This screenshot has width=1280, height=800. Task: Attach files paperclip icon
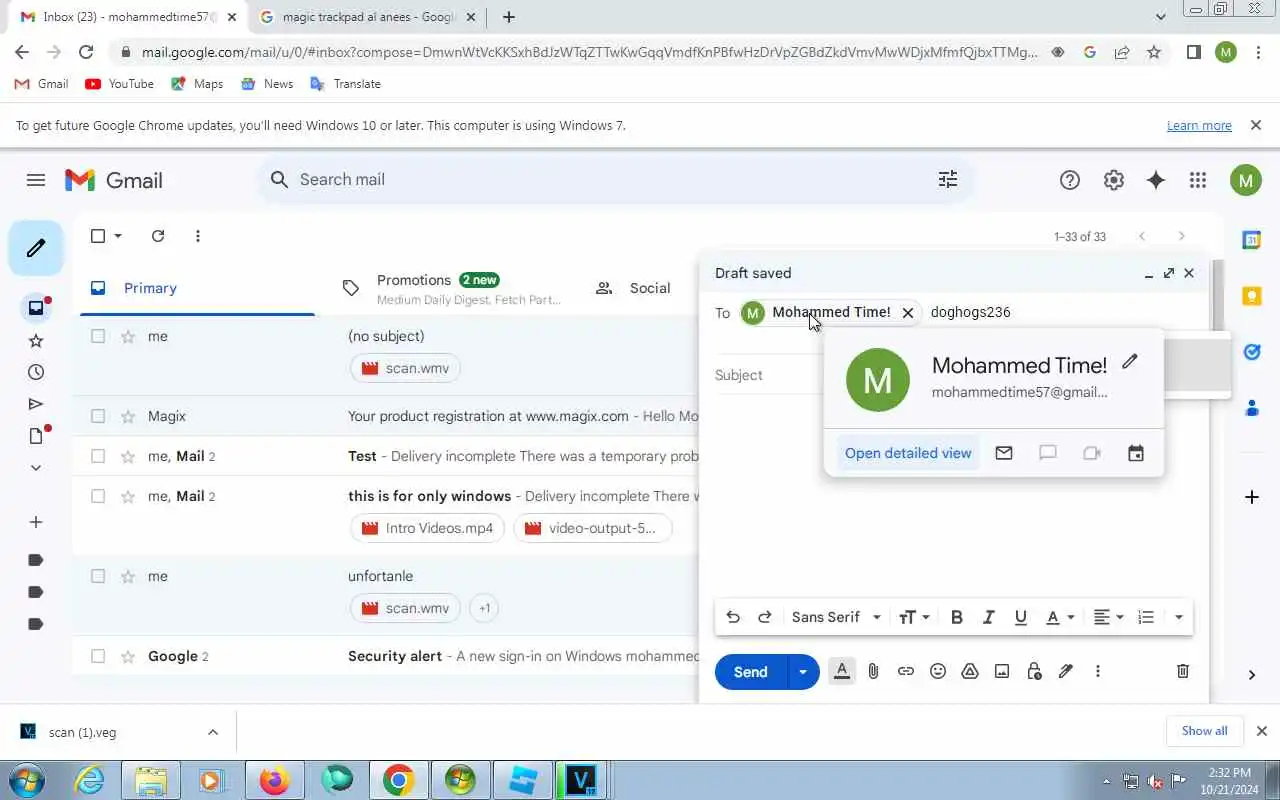(873, 672)
